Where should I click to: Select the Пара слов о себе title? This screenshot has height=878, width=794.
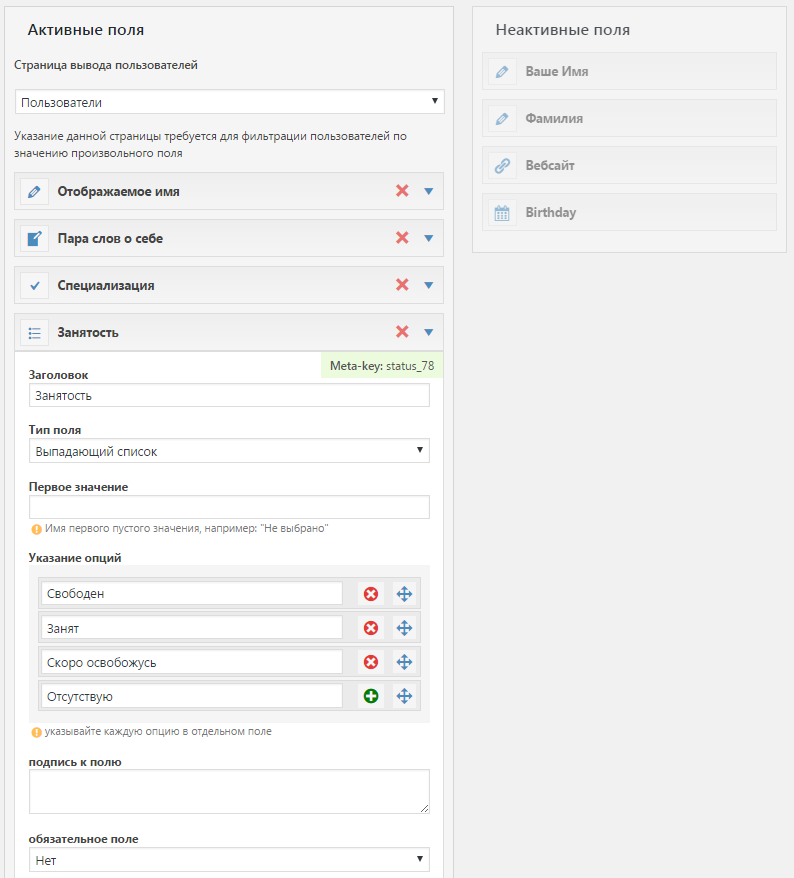click(110, 239)
